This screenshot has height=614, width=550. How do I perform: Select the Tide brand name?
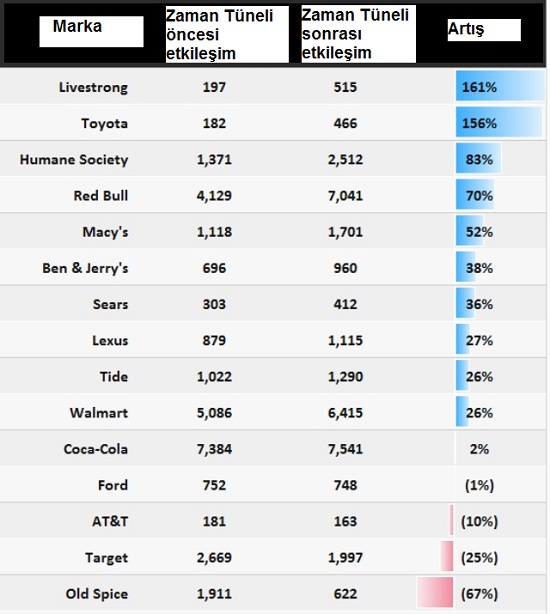pos(114,377)
